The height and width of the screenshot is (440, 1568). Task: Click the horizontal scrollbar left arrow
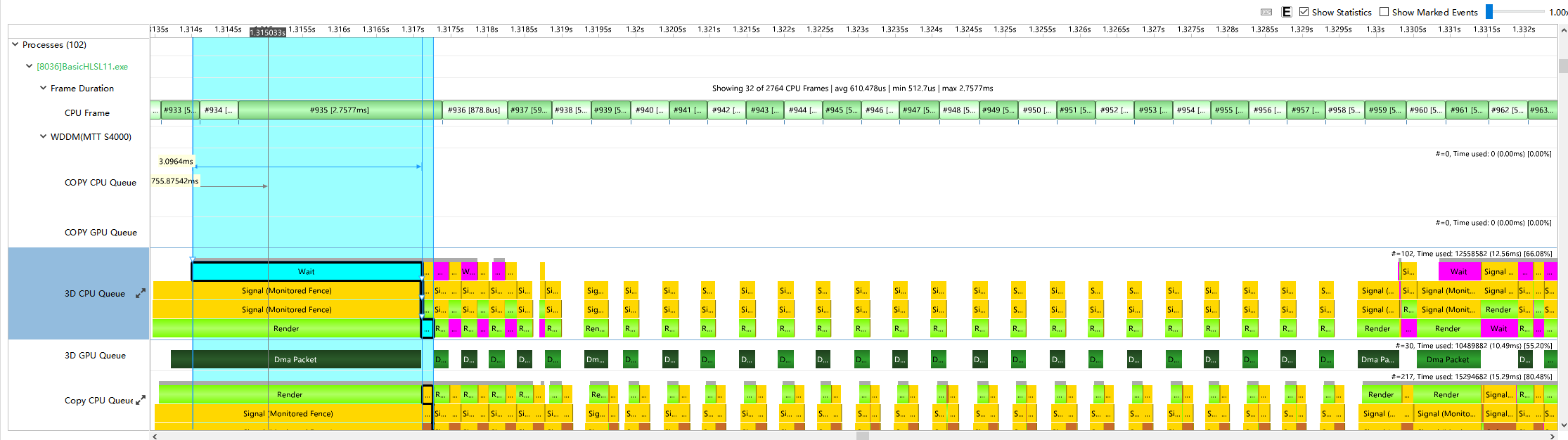[x=155, y=436]
